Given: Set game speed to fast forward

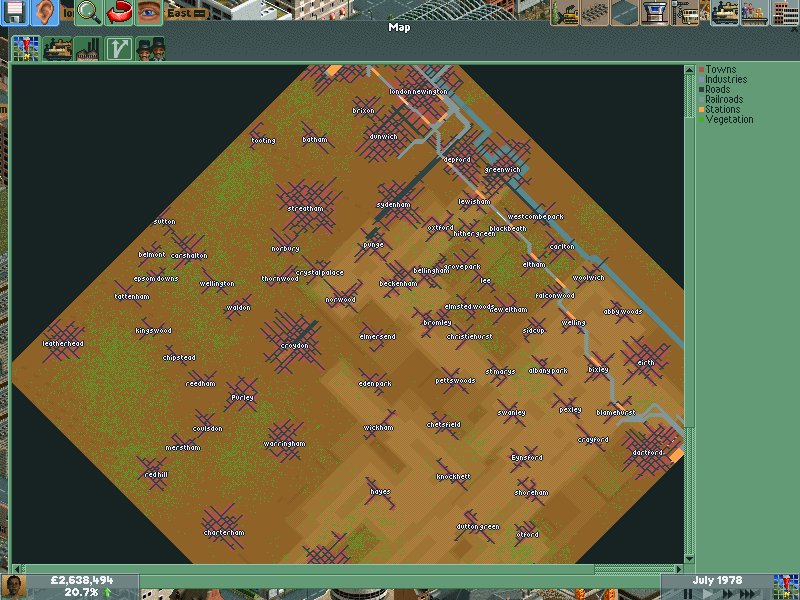Looking at the screenshot, I should coord(727,594).
